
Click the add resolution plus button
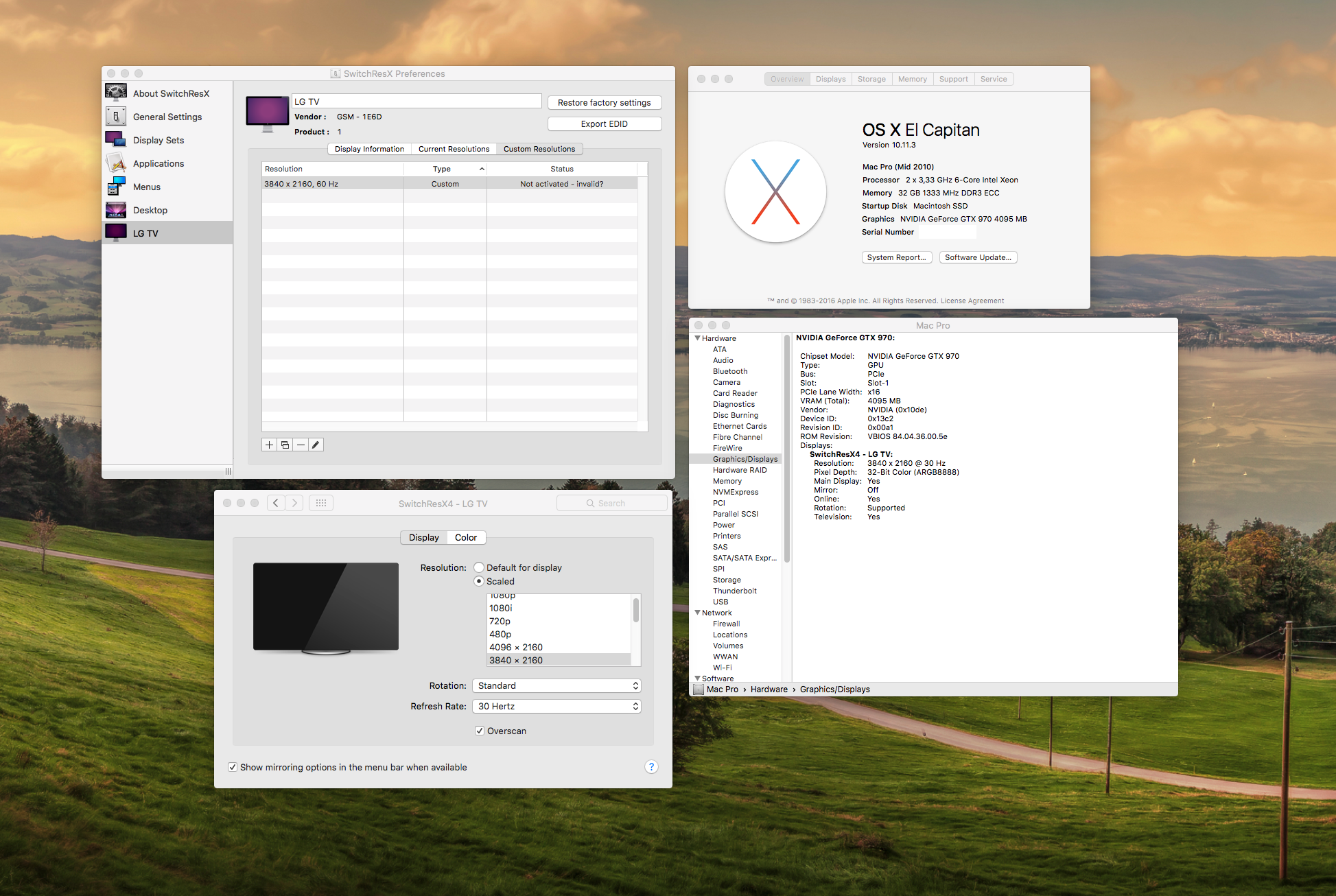click(270, 445)
